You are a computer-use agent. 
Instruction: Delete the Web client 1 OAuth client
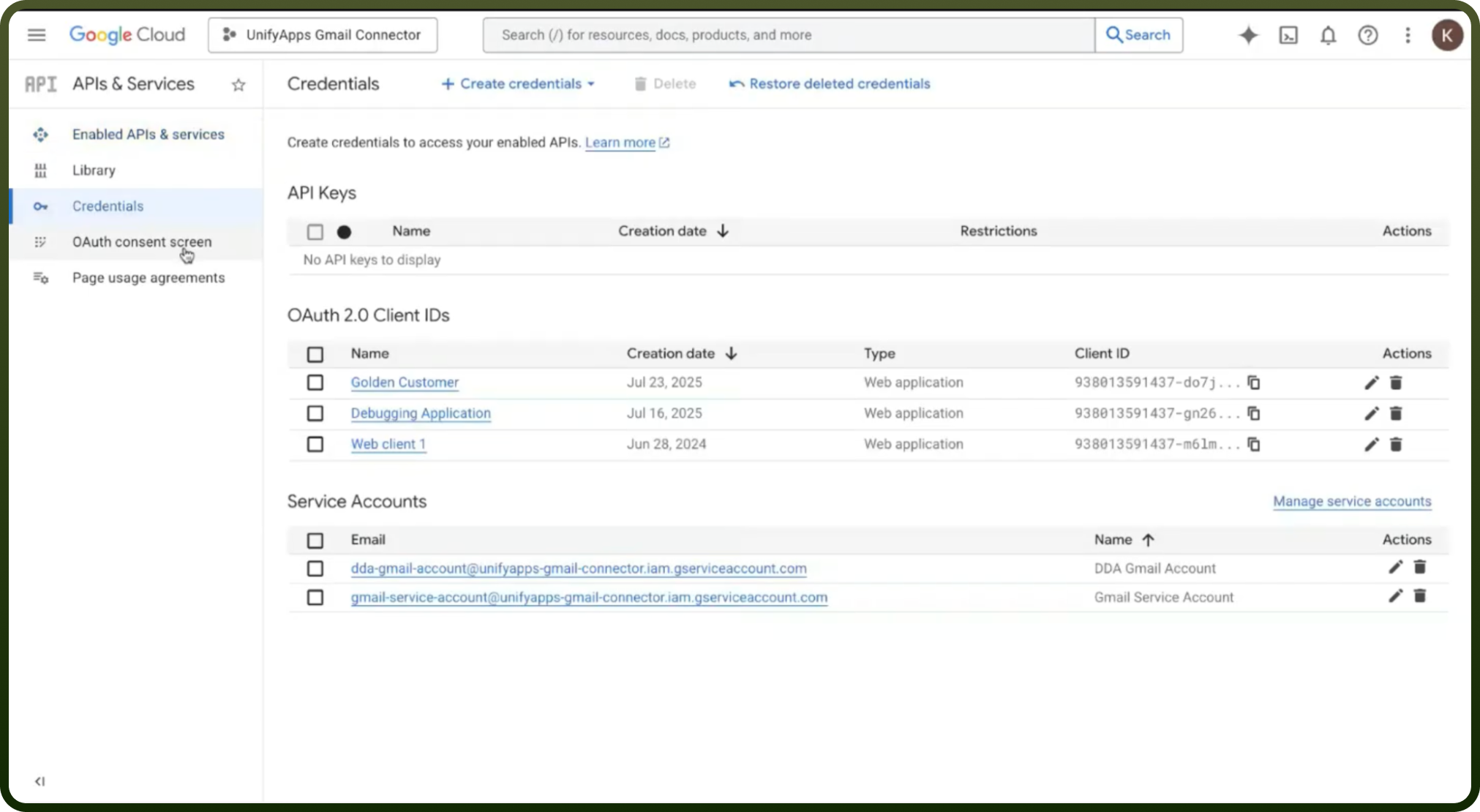(1396, 444)
